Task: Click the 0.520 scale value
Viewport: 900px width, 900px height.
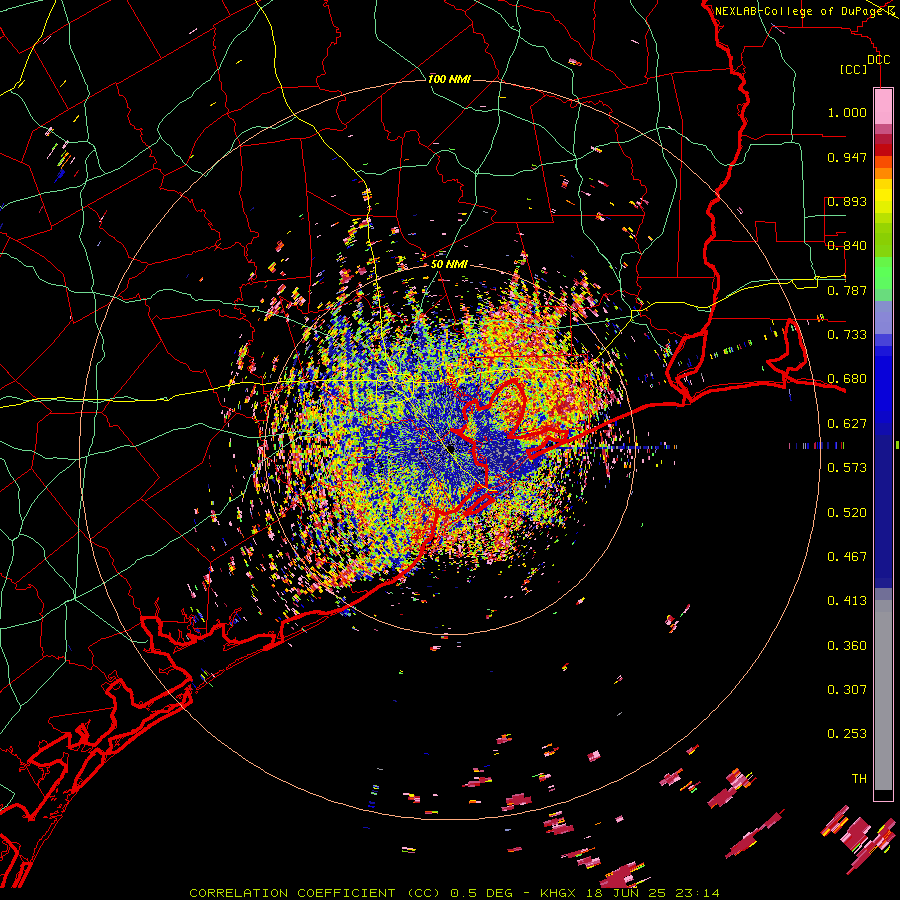Action: (x=847, y=513)
